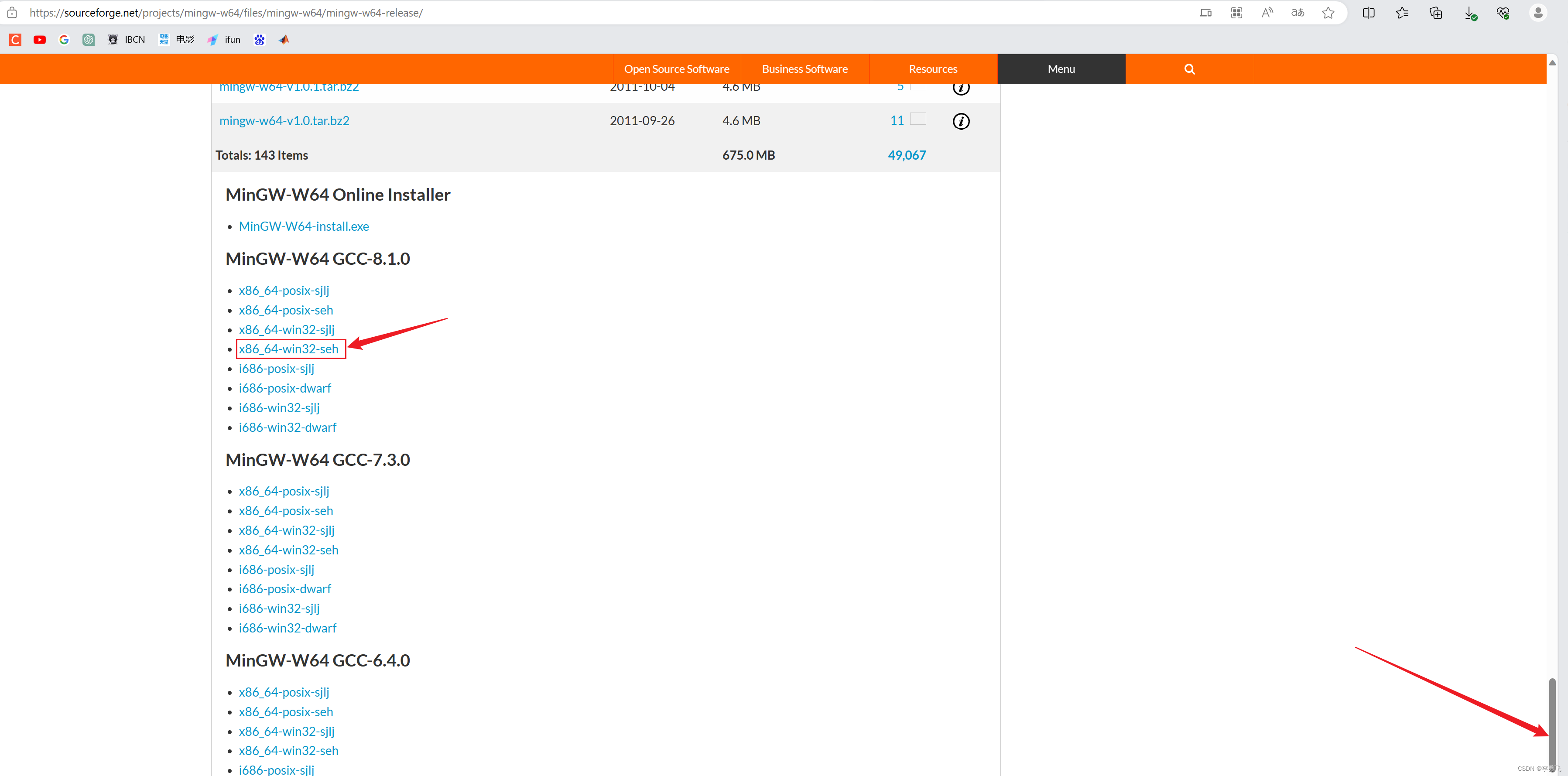
Task: Open the Downloads icon in toolbar
Action: pyautogui.click(x=1469, y=13)
